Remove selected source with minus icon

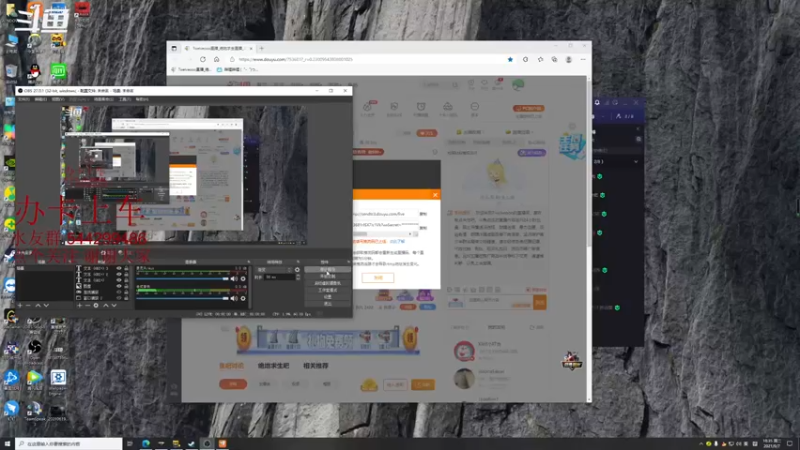[x=87, y=305]
